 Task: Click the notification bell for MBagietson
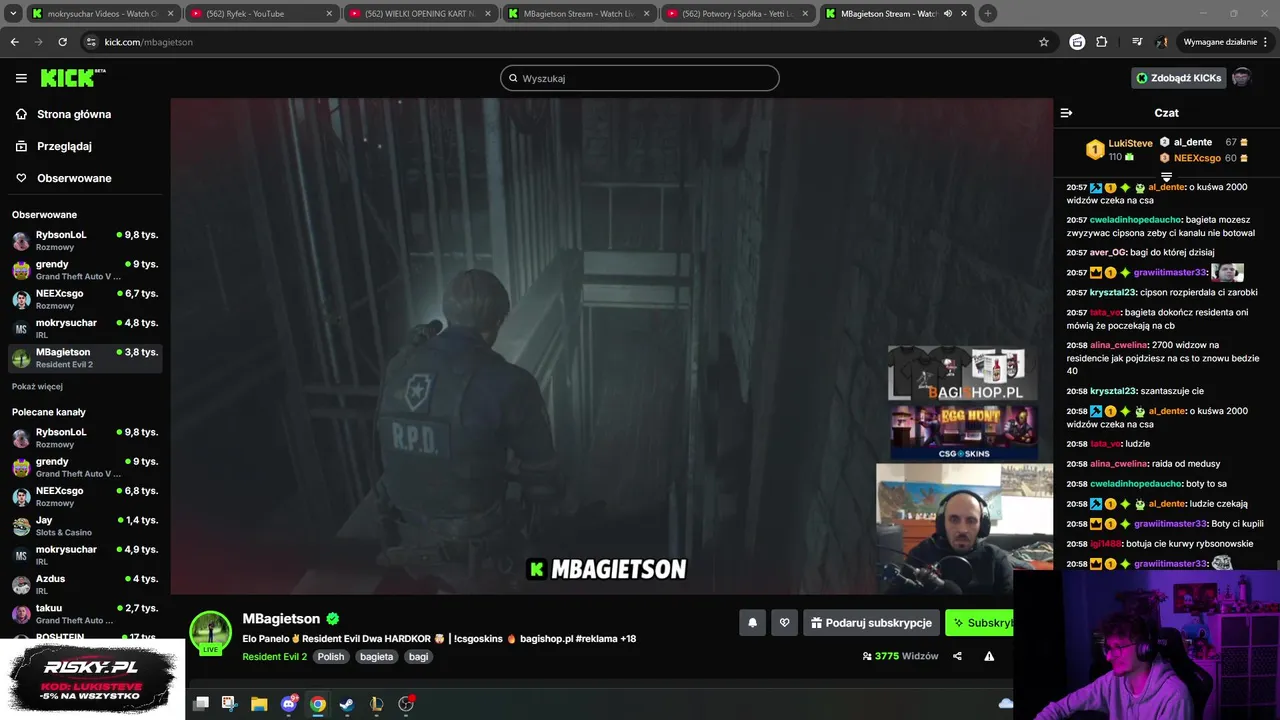[x=752, y=623]
